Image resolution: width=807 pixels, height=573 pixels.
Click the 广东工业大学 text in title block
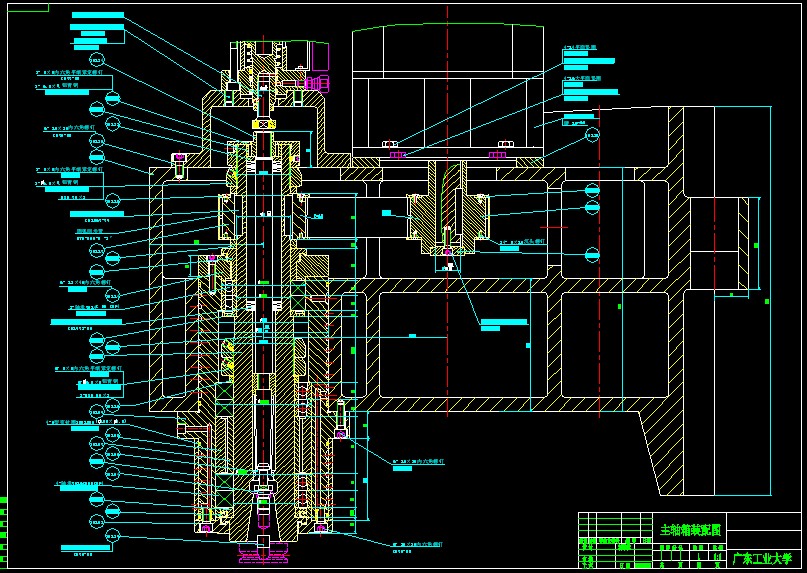(x=762, y=558)
